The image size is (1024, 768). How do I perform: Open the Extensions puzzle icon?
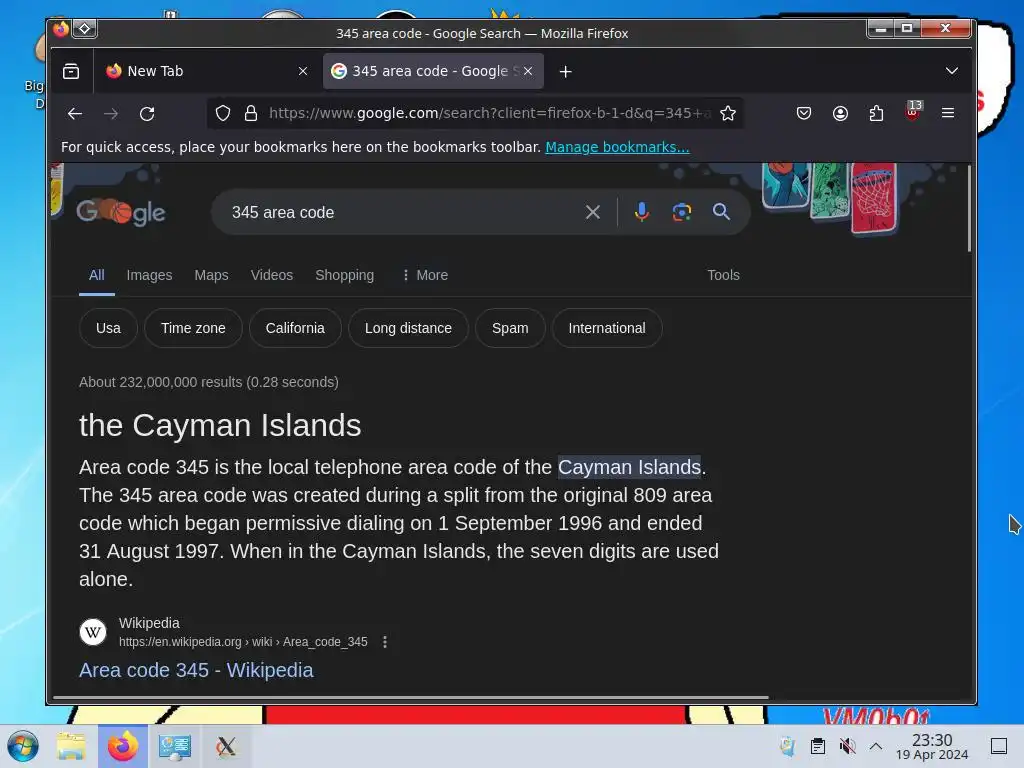click(876, 114)
